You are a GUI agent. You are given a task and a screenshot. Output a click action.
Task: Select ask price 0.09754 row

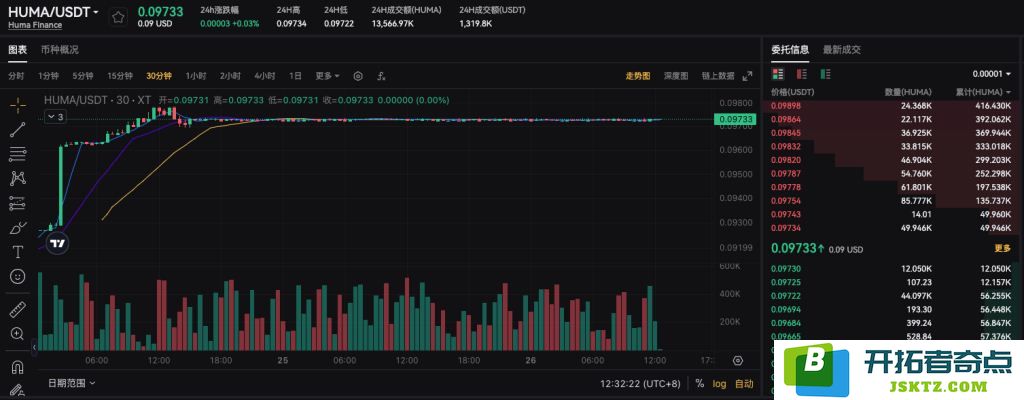891,201
